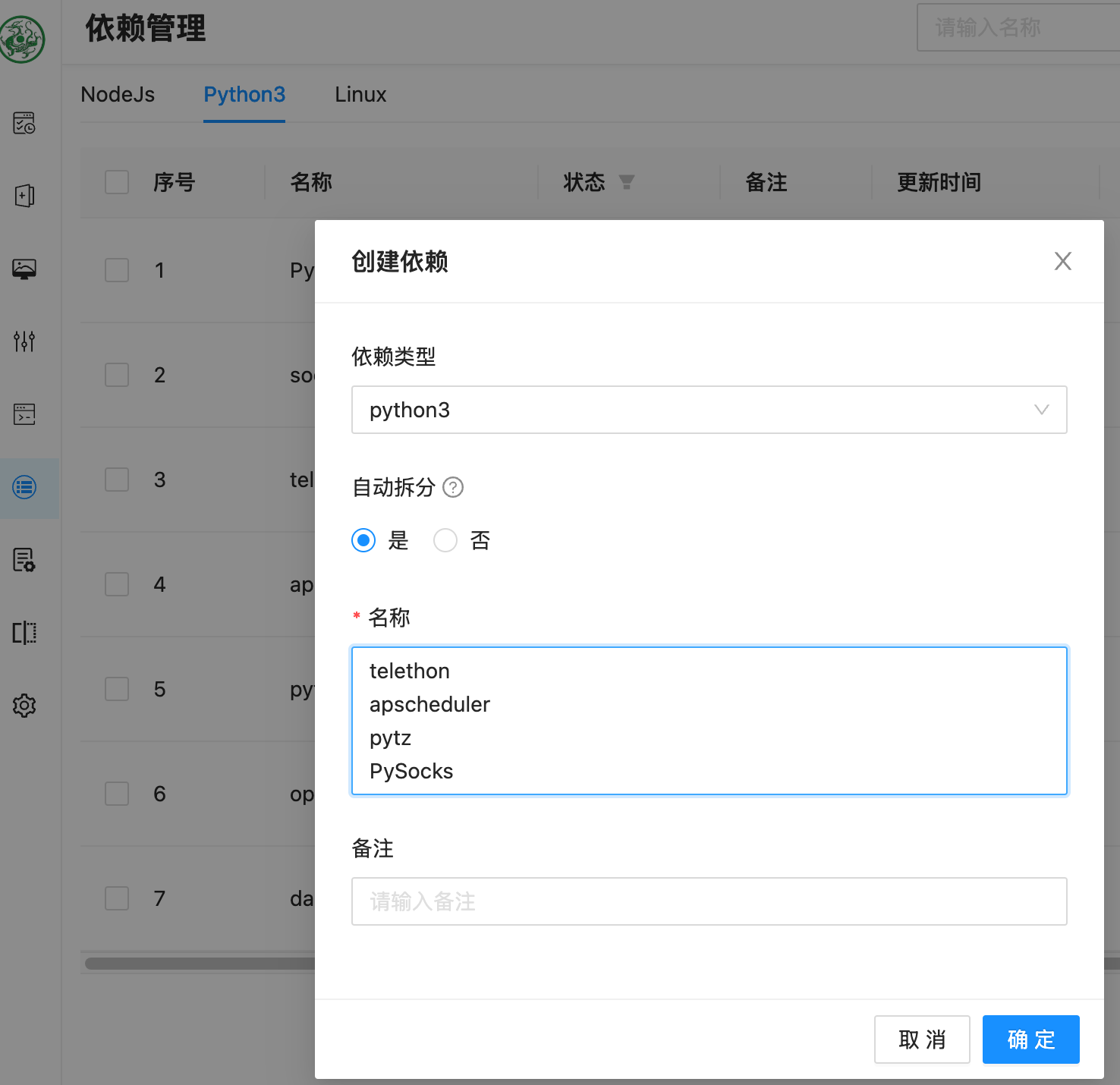Check the checkbox for row 3

coord(117,480)
